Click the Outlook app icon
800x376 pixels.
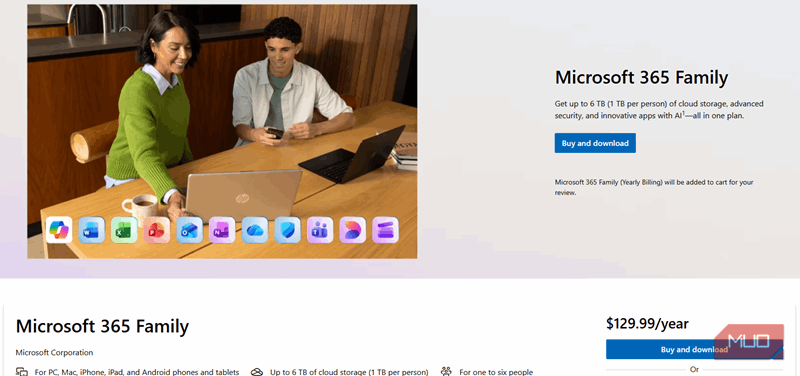pyautogui.click(x=190, y=230)
